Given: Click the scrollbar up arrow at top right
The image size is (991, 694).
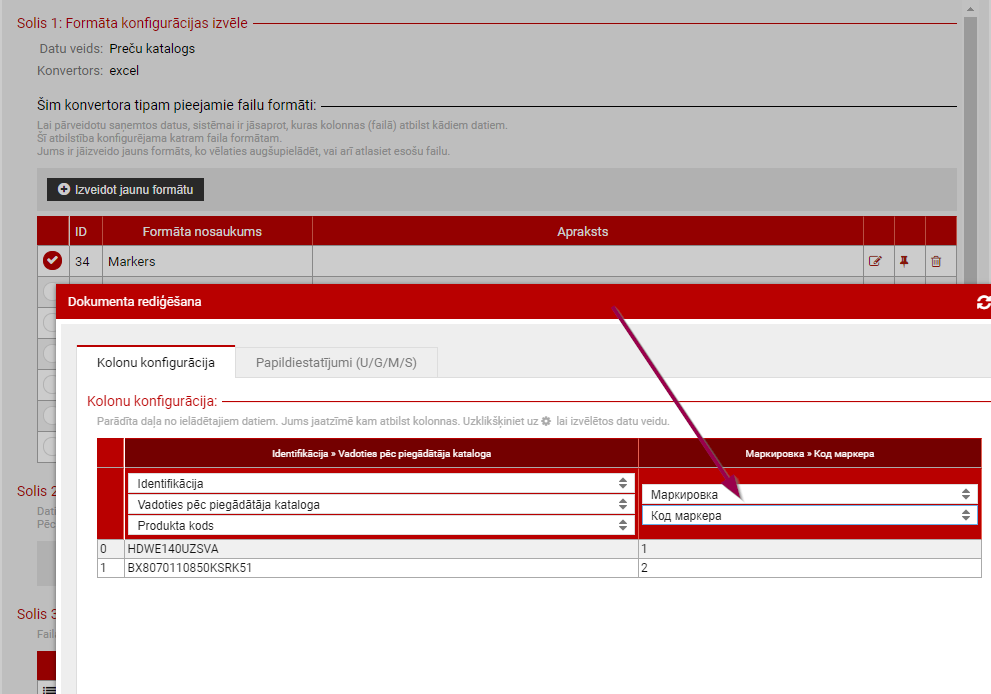Looking at the screenshot, I should tap(970, 9).
